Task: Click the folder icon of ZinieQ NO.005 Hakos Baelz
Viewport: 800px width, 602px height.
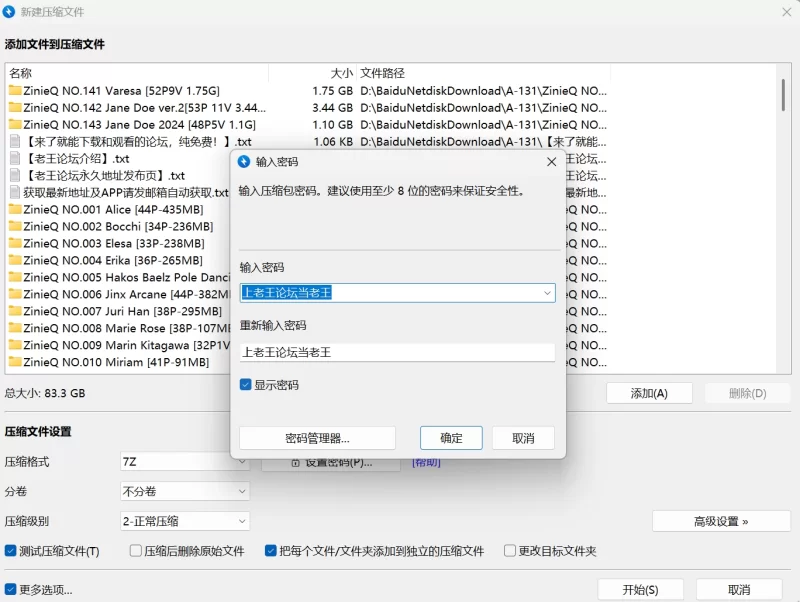Action: (x=15, y=277)
